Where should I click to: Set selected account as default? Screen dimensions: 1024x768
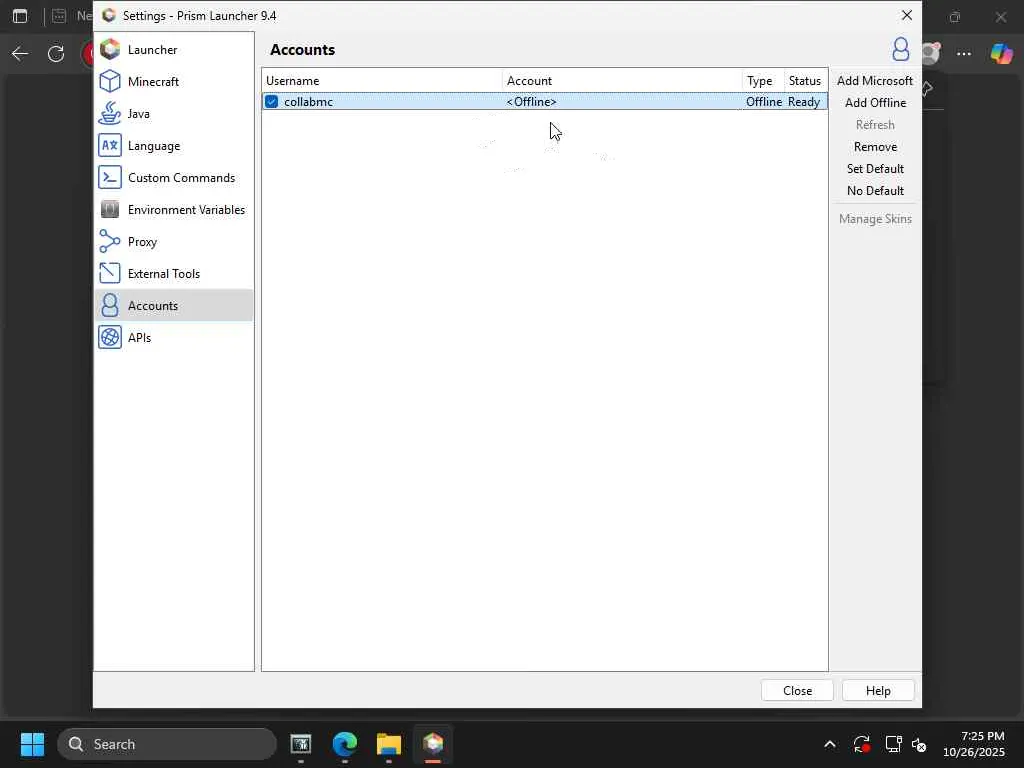(x=874, y=169)
